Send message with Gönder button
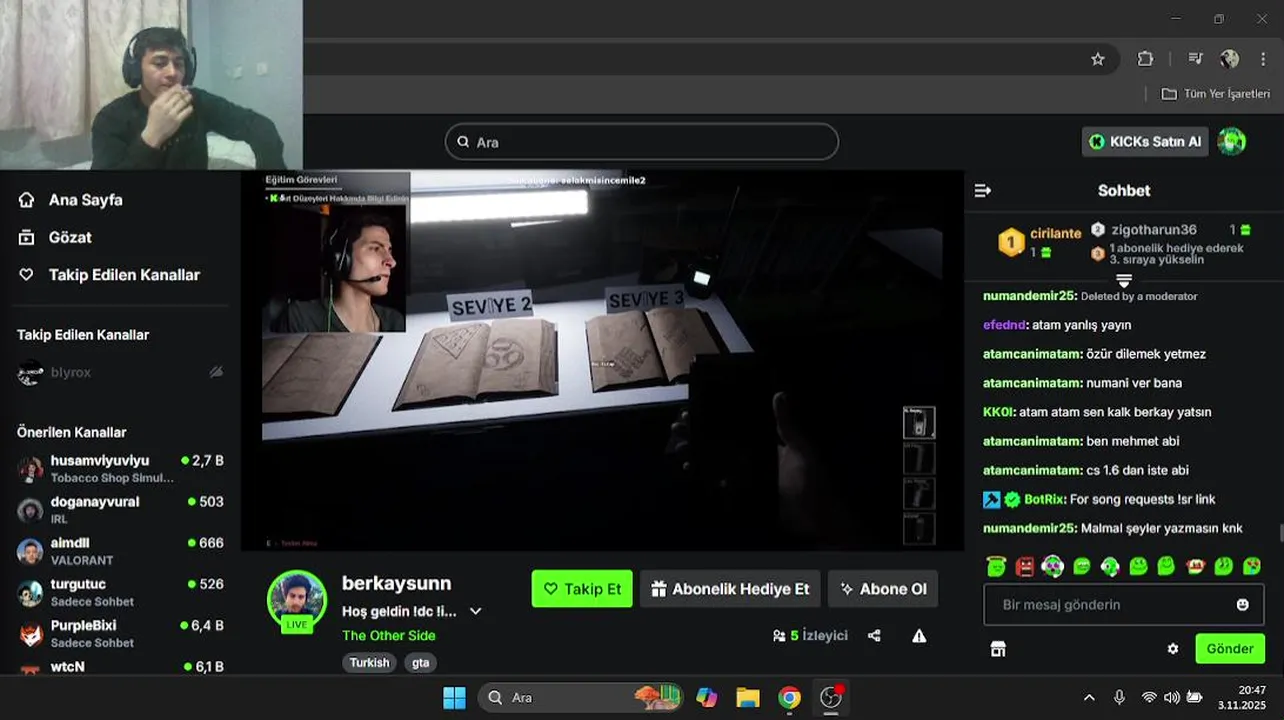The image size is (1284, 720). click(1230, 648)
